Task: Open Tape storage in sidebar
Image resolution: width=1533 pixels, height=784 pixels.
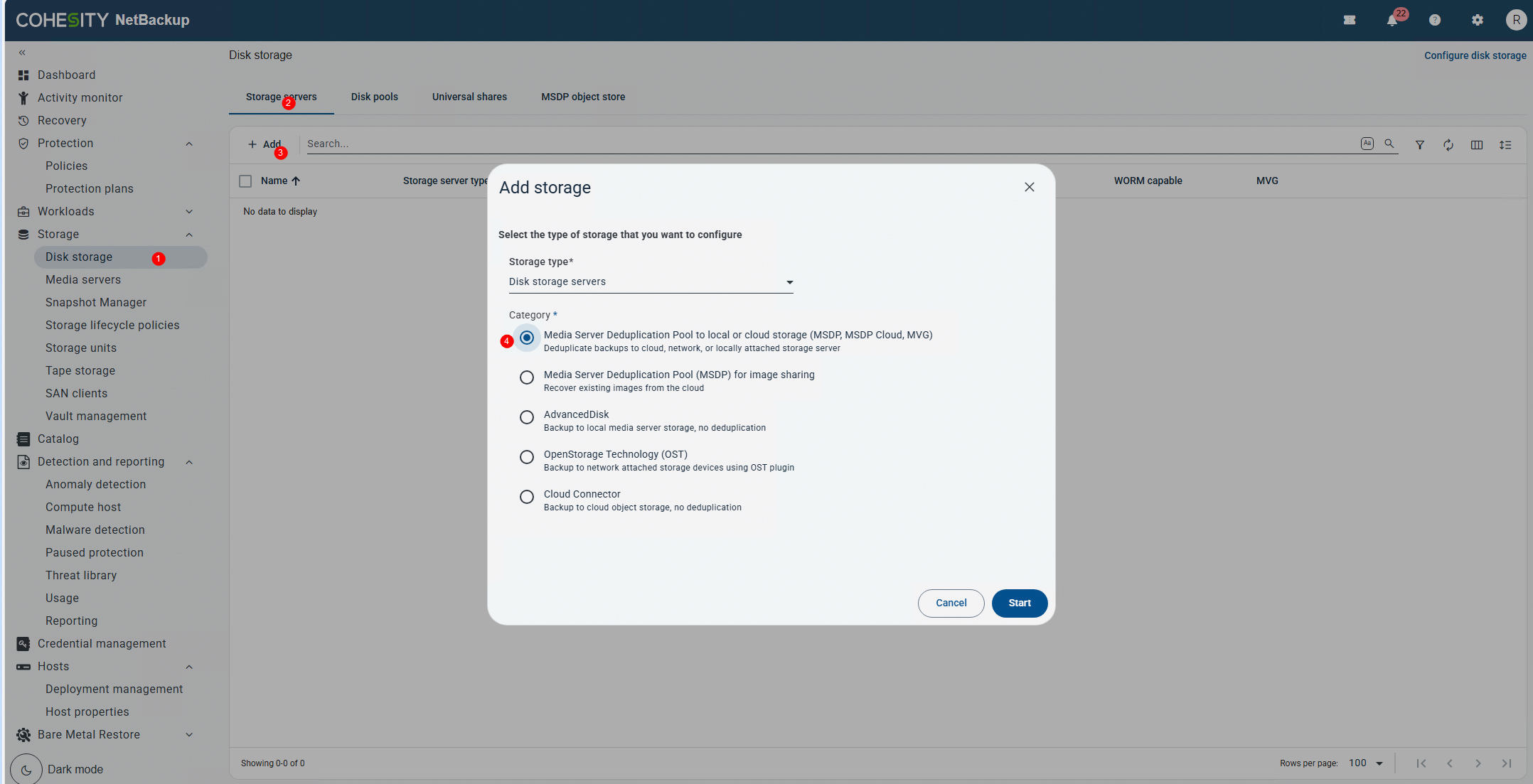Action: click(x=80, y=371)
